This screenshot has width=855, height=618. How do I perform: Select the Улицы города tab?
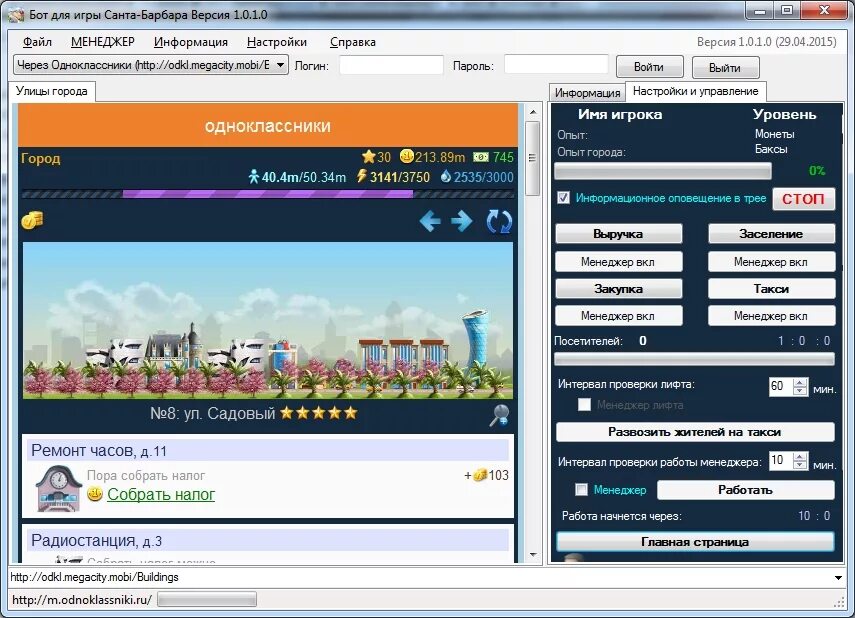tap(52, 91)
